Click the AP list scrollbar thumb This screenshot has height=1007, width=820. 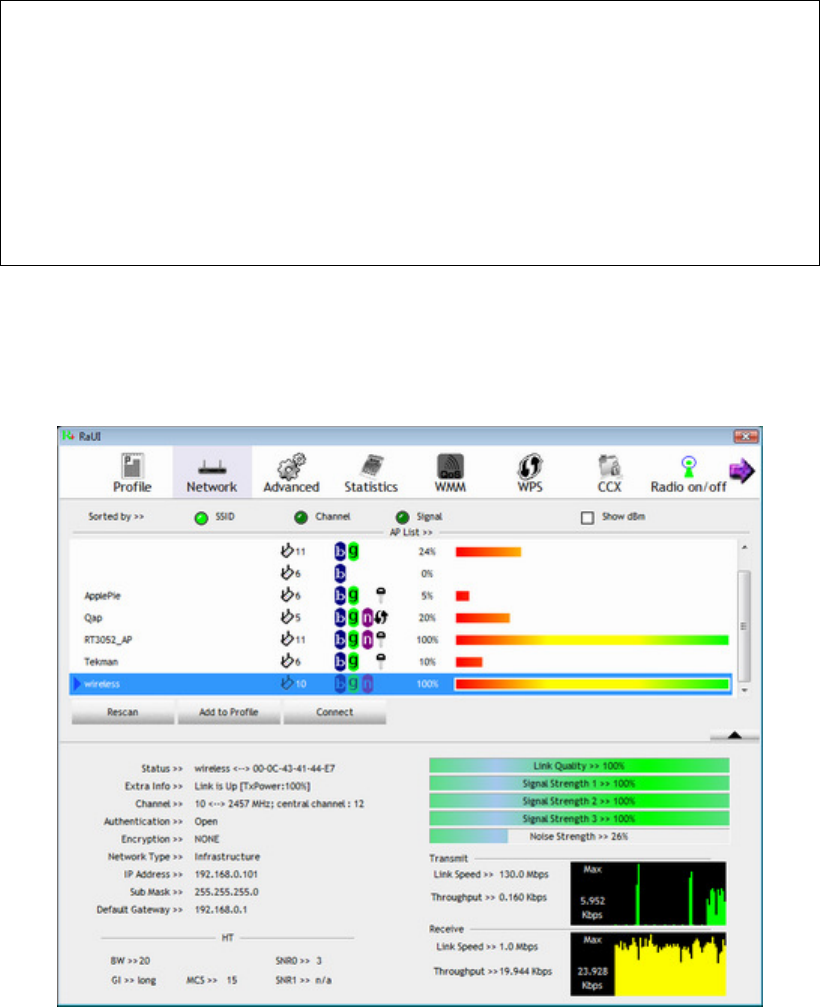744,626
